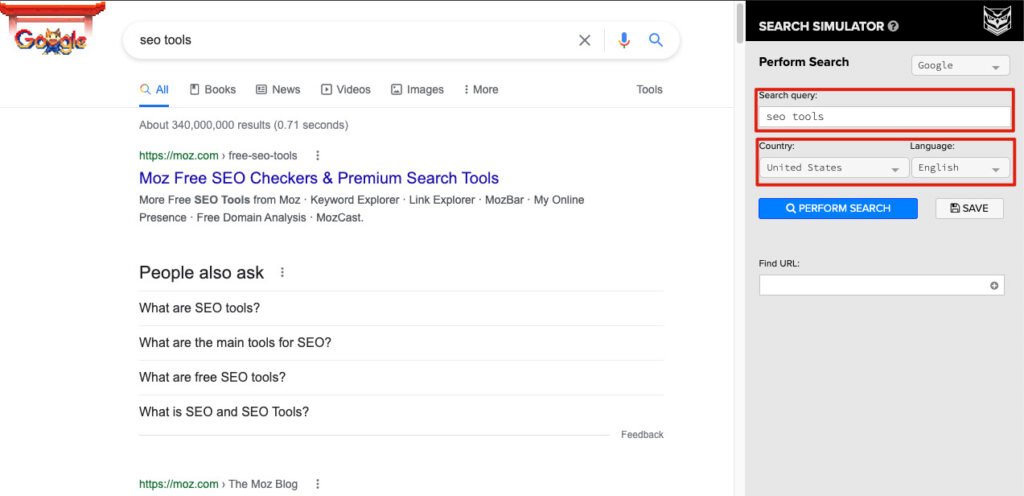
Task: Switch to the Books tab
Action: (213, 89)
